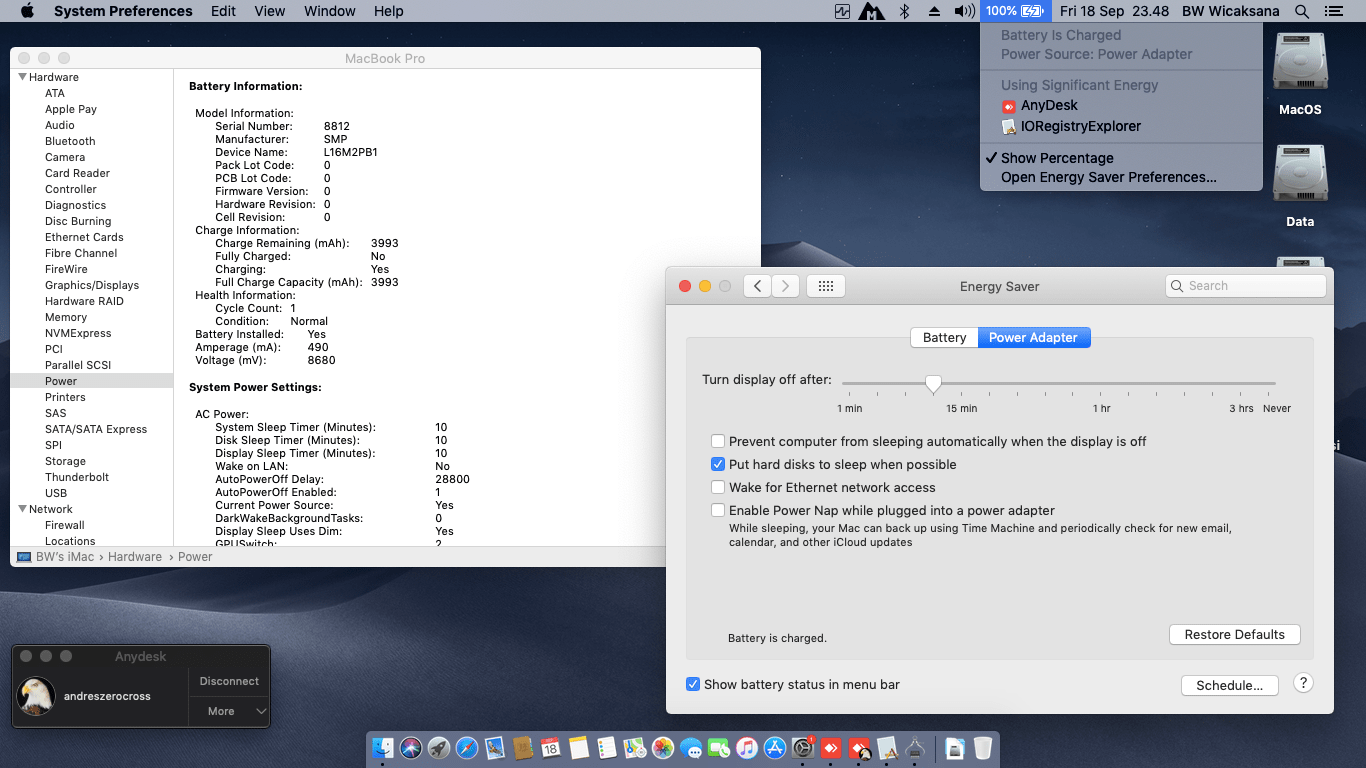Select Bluetooth in System Information sidebar
This screenshot has height=768, width=1366.
coord(70,141)
